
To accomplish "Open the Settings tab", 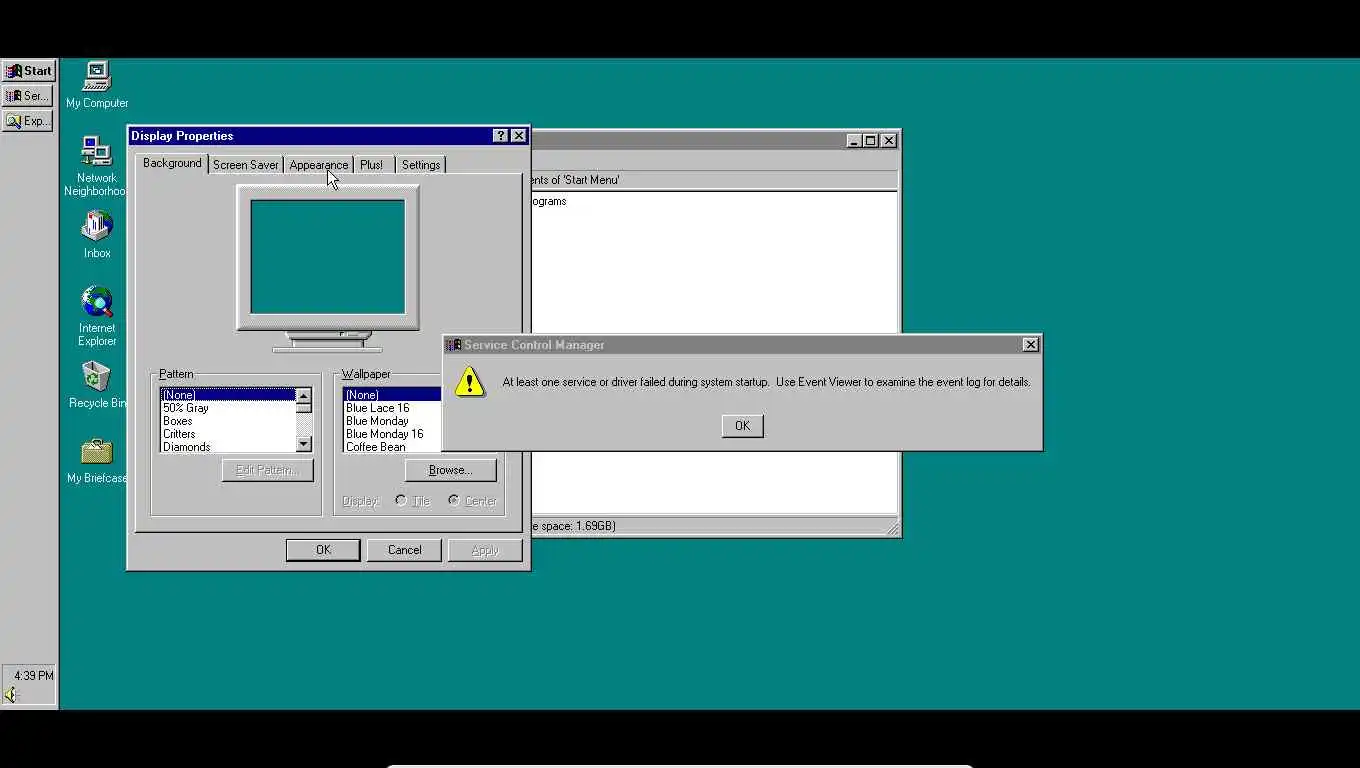I will 421,165.
